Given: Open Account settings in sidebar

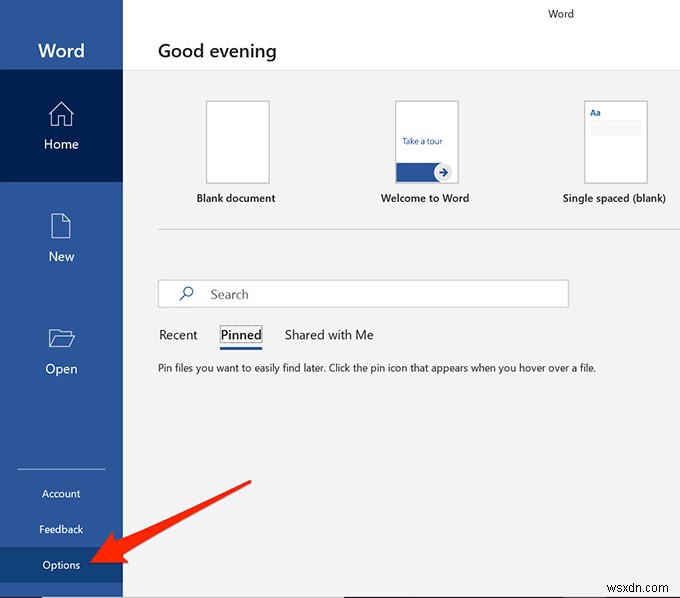Looking at the screenshot, I should click(61, 493).
